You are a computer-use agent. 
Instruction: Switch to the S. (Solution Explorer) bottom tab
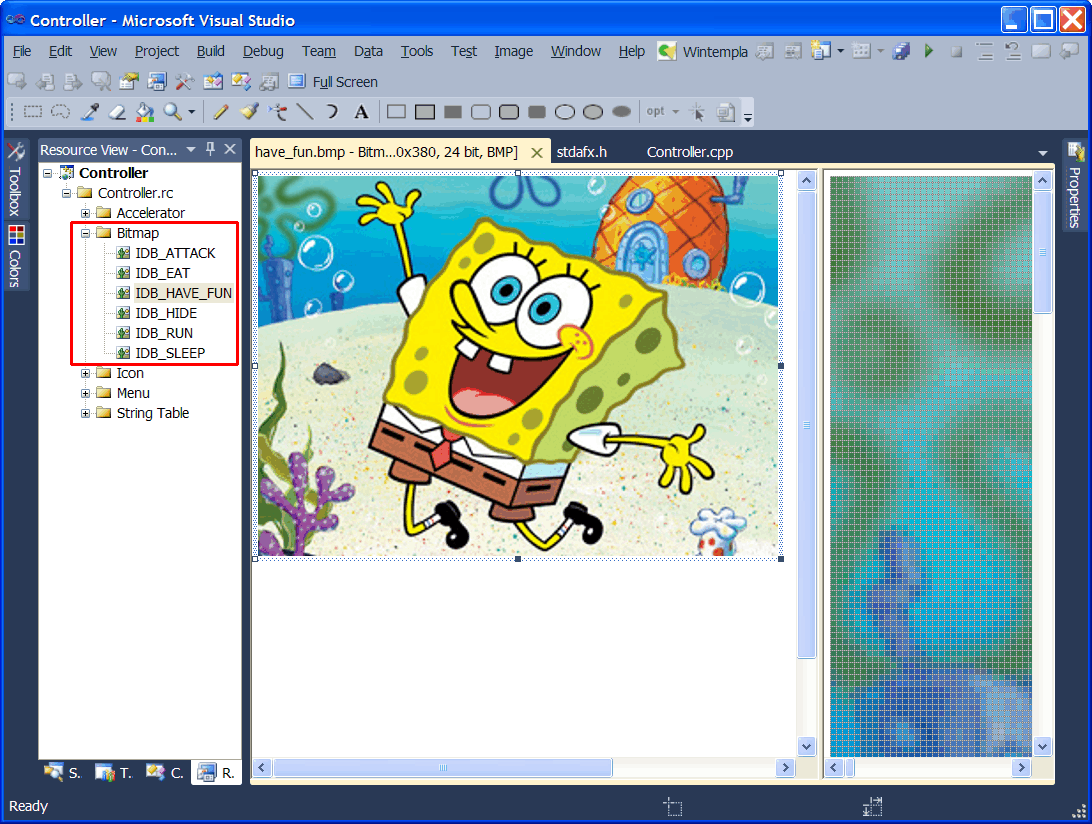tap(63, 772)
